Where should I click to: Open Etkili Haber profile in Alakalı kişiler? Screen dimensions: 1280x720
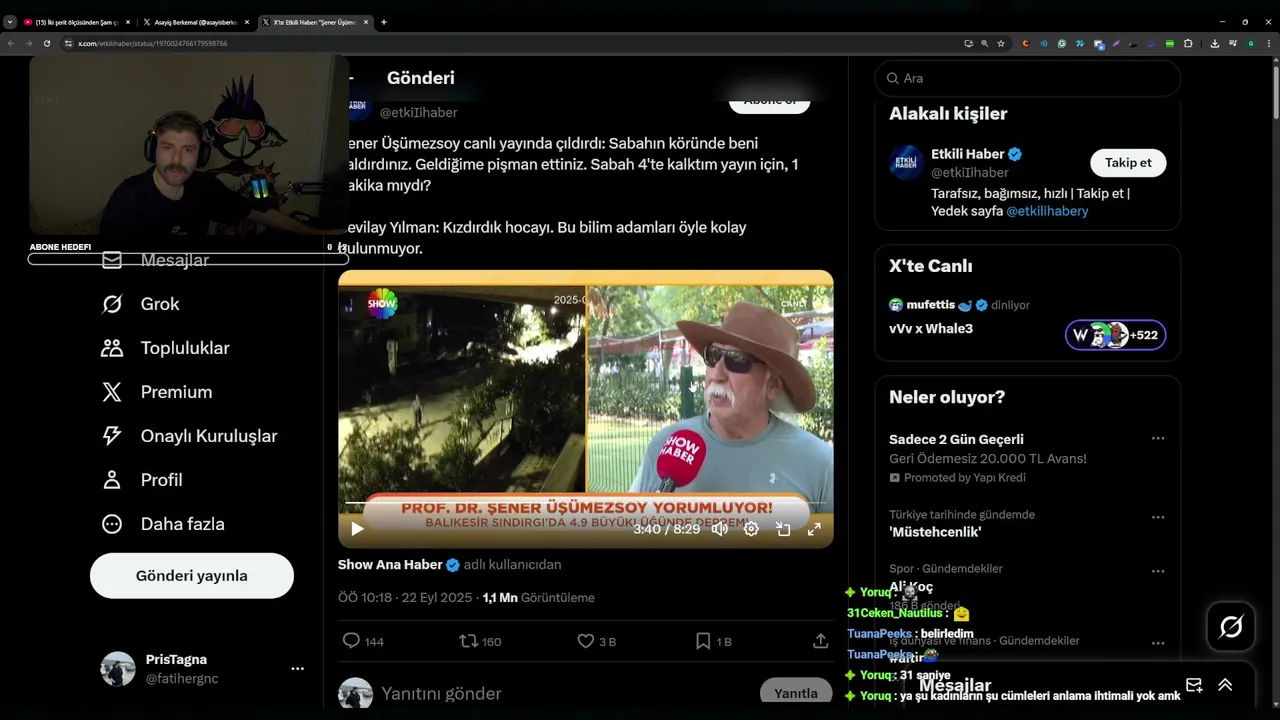[x=967, y=154]
